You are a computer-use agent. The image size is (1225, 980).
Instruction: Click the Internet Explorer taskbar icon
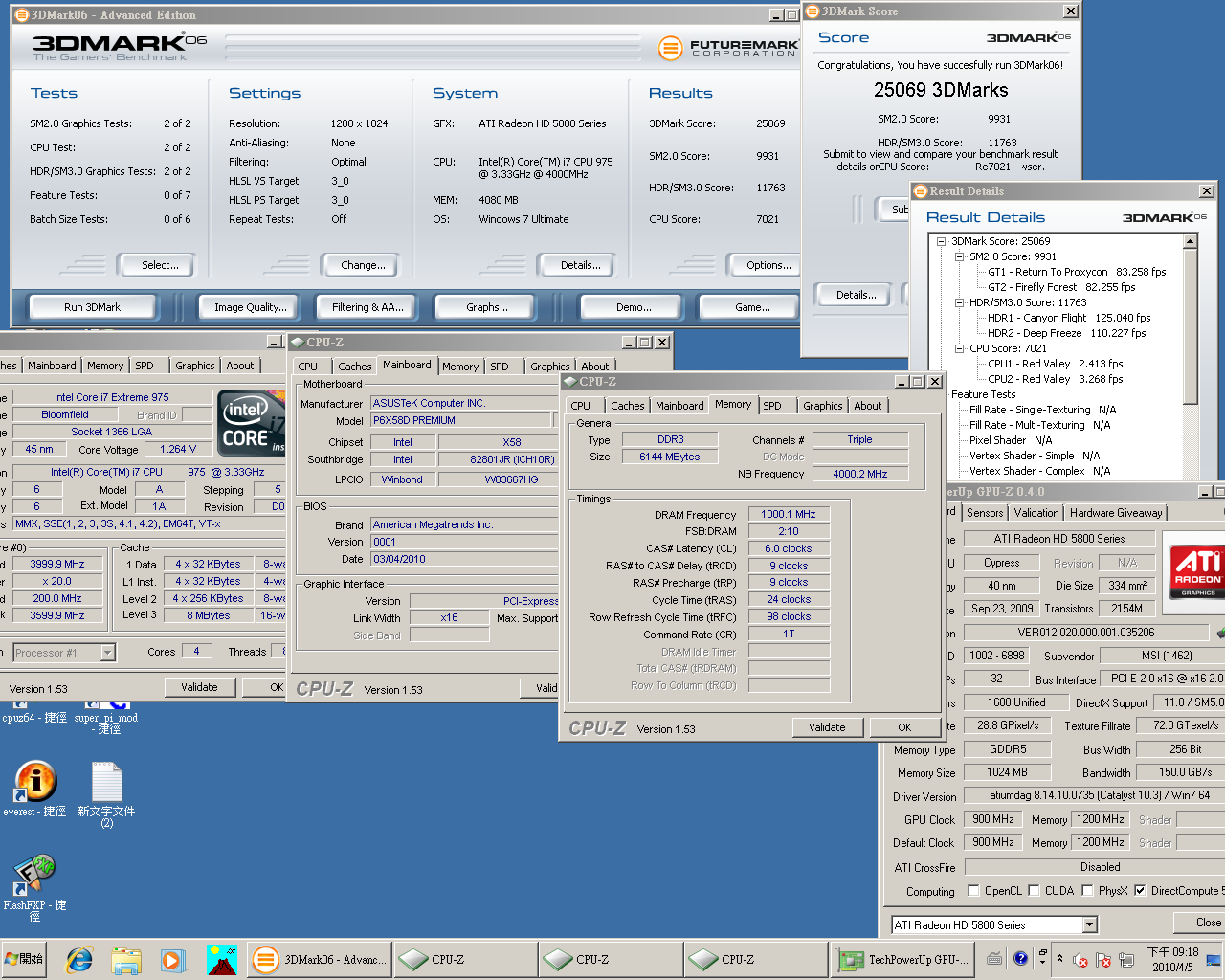79,959
